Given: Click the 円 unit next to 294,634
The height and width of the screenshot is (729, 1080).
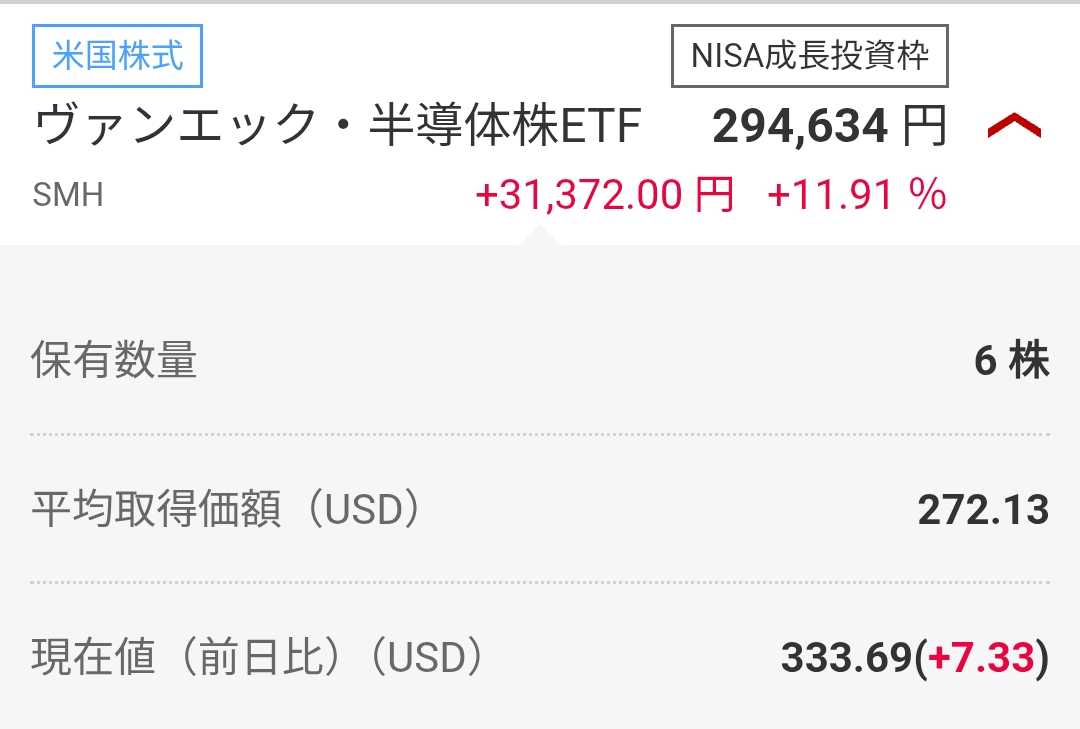Looking at the screenshot, I should [924, 127].
